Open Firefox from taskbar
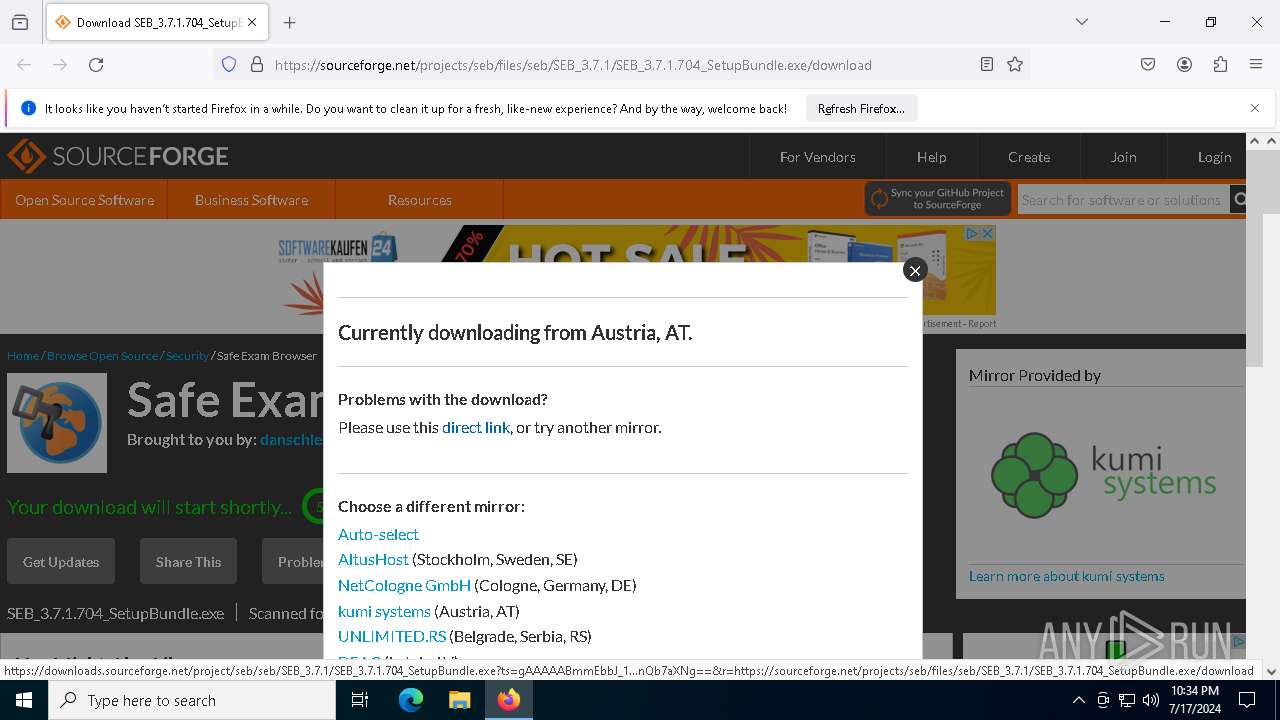 click(509, 700)
